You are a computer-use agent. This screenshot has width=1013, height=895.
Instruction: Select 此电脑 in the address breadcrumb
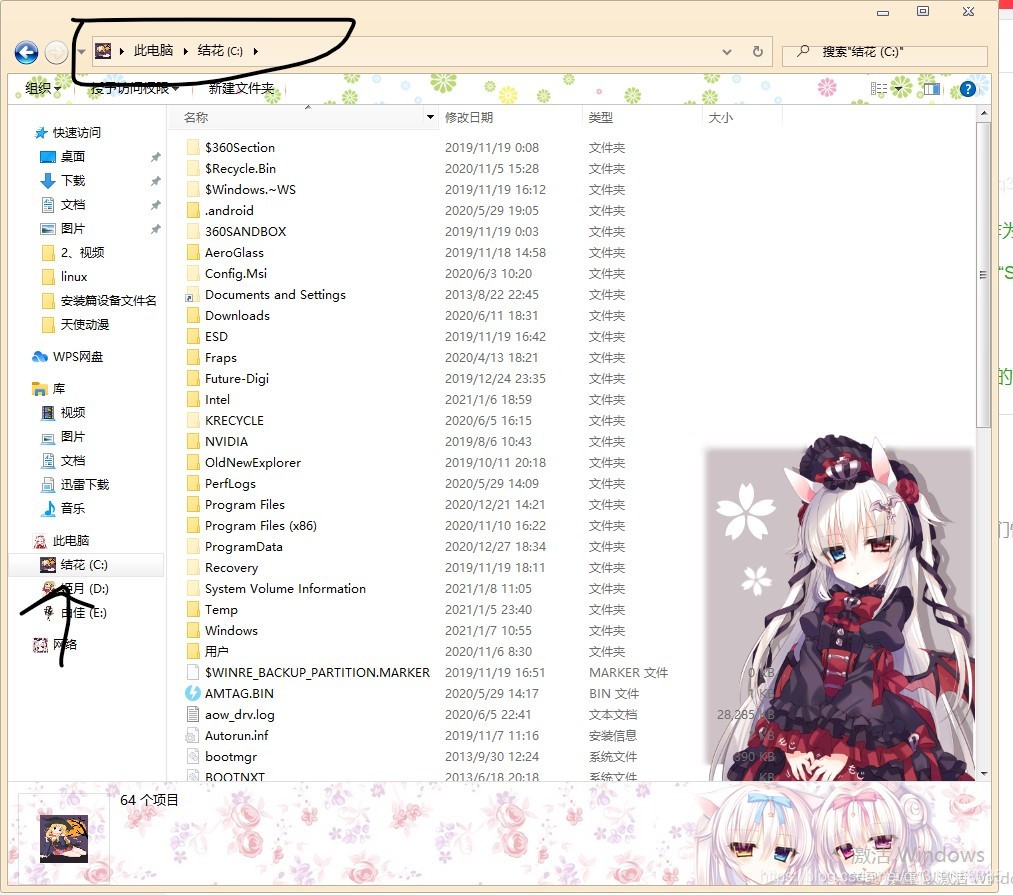[153, 50]
